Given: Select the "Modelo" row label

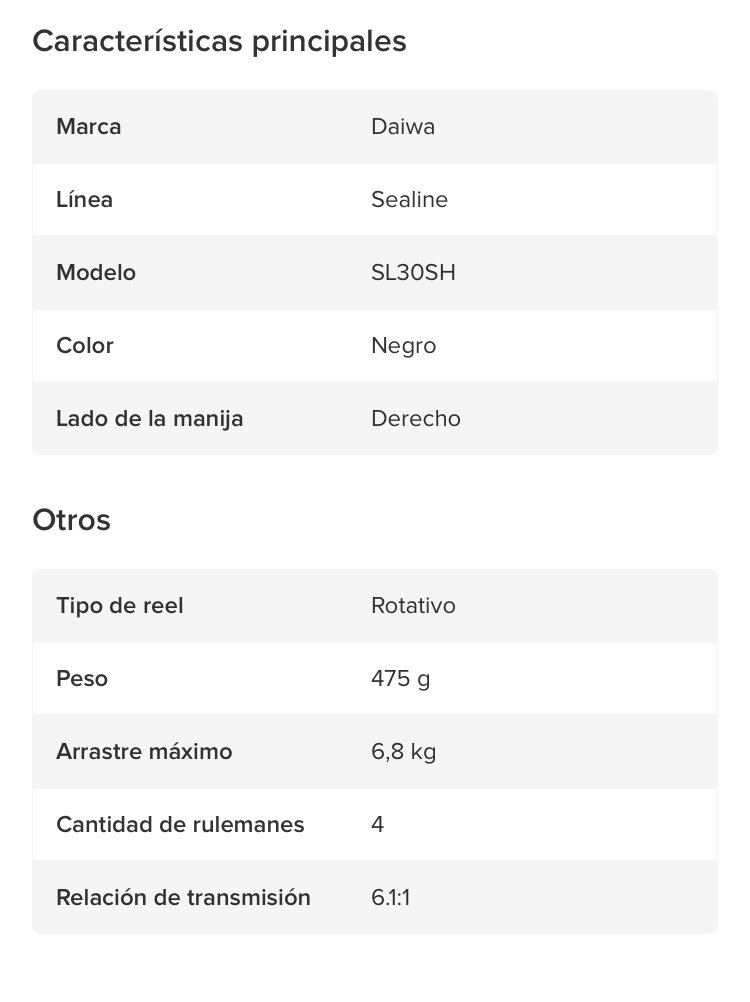Looking at the screenshot, I should 96,273.
